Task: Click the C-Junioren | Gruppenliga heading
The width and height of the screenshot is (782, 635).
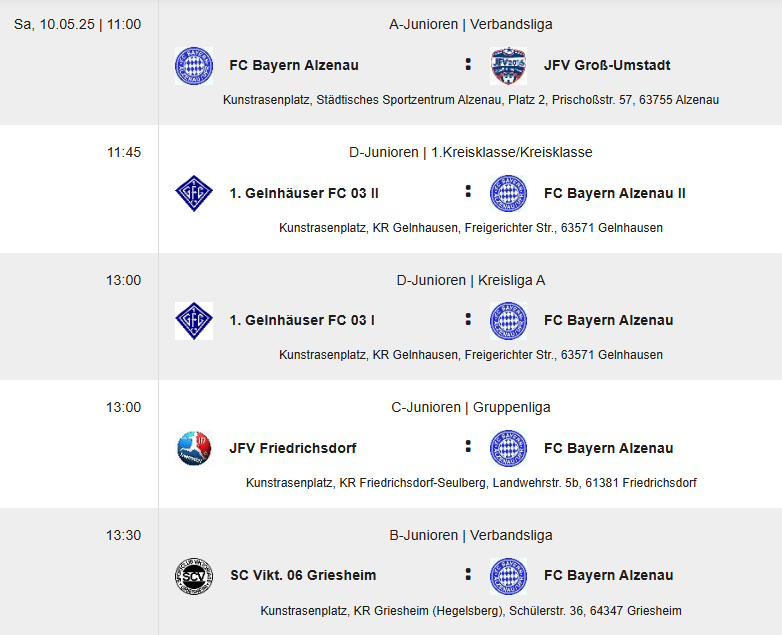Action: 470,408
